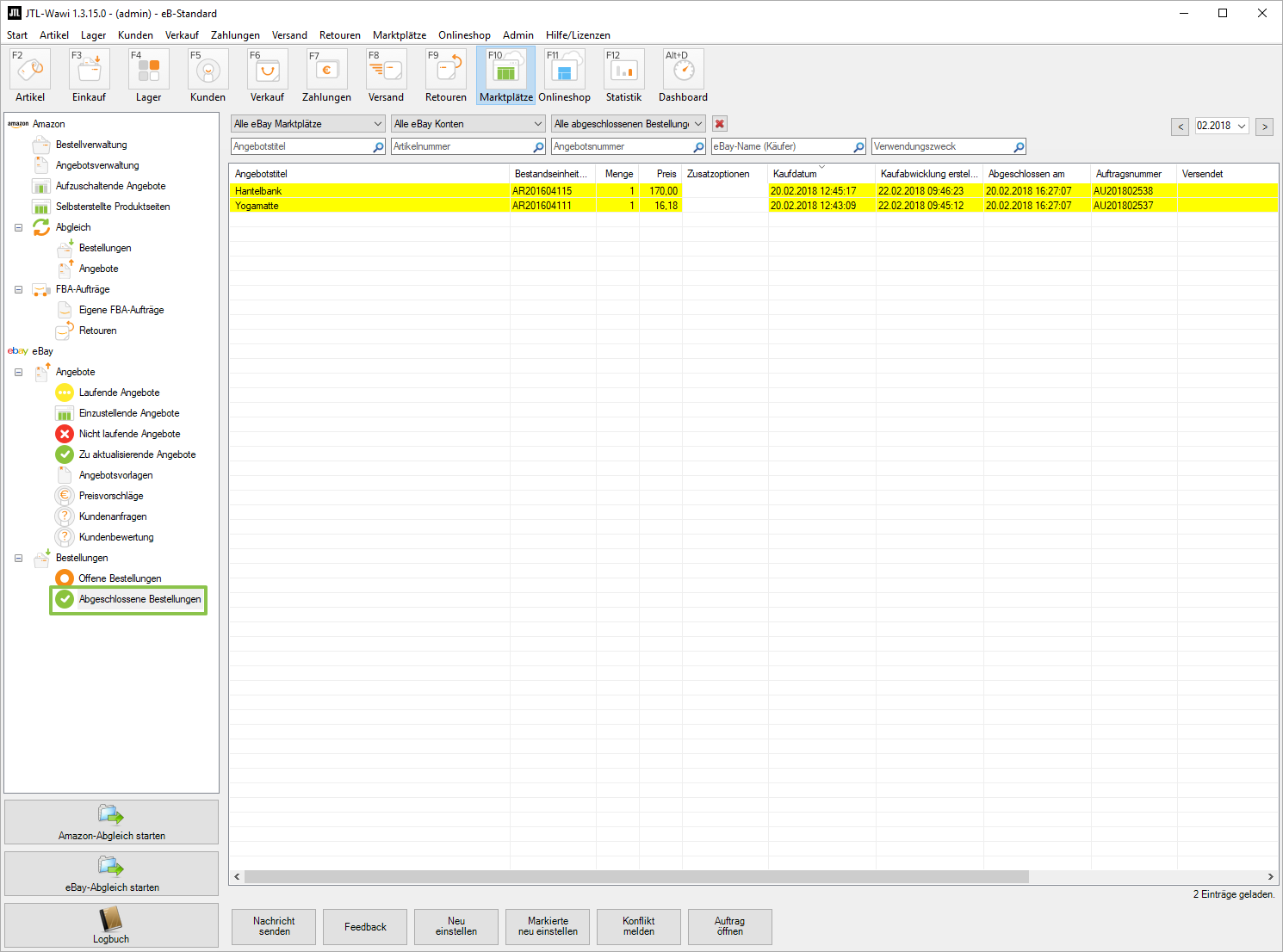Open the Statistik toolbar icon (F12)

pos(624,76)
